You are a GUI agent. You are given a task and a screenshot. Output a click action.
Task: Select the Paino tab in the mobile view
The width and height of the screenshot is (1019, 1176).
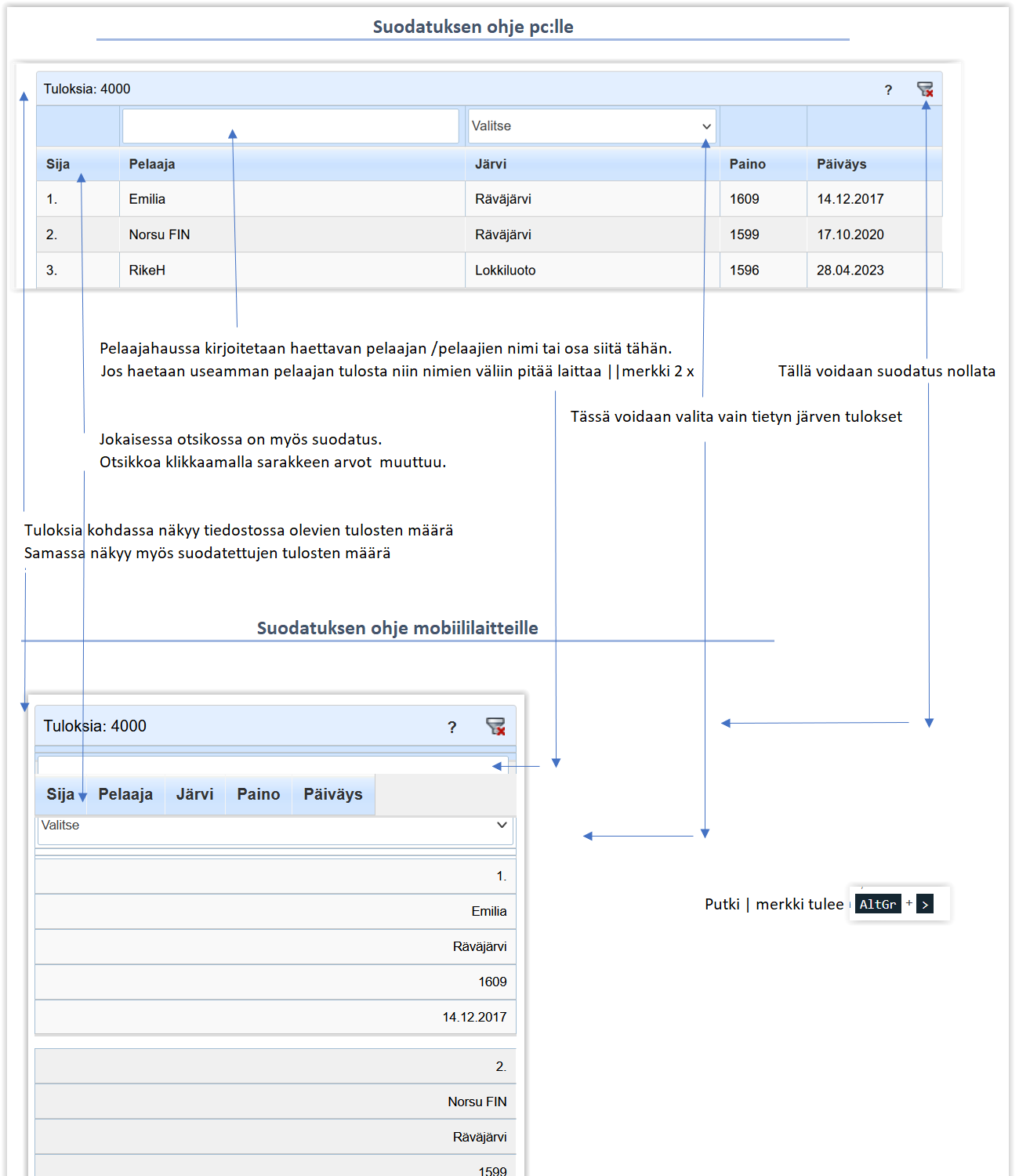coord(259,794)
